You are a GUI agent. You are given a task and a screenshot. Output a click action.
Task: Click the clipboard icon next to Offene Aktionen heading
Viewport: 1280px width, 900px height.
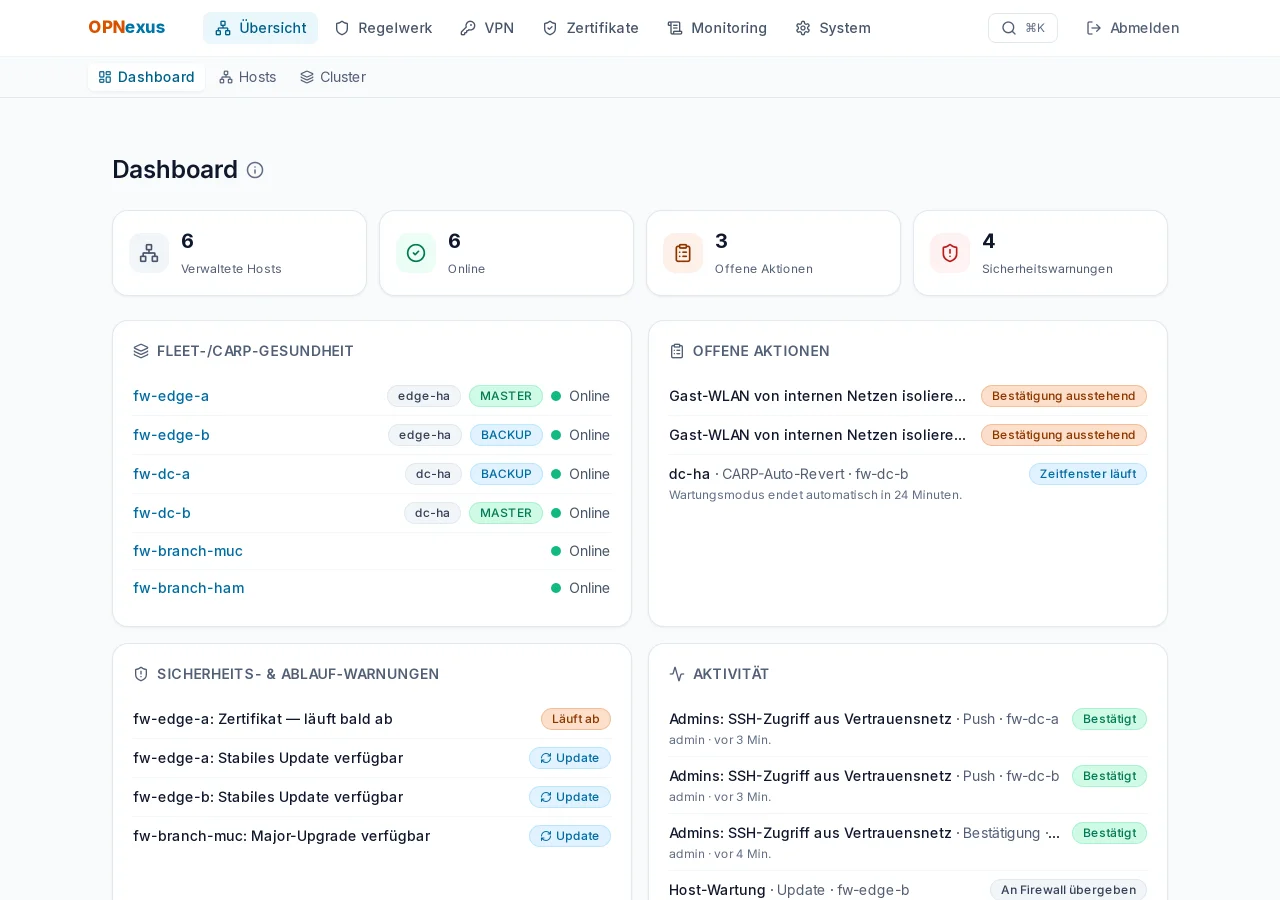click(677, 351)
